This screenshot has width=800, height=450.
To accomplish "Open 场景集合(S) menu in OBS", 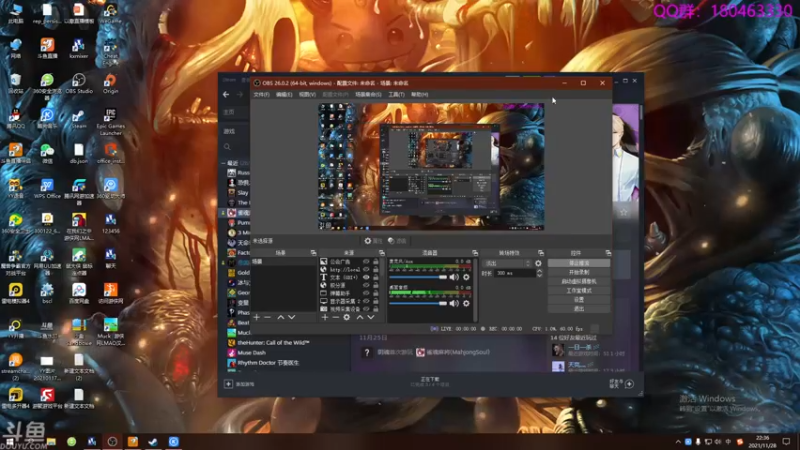I will 368,94.
